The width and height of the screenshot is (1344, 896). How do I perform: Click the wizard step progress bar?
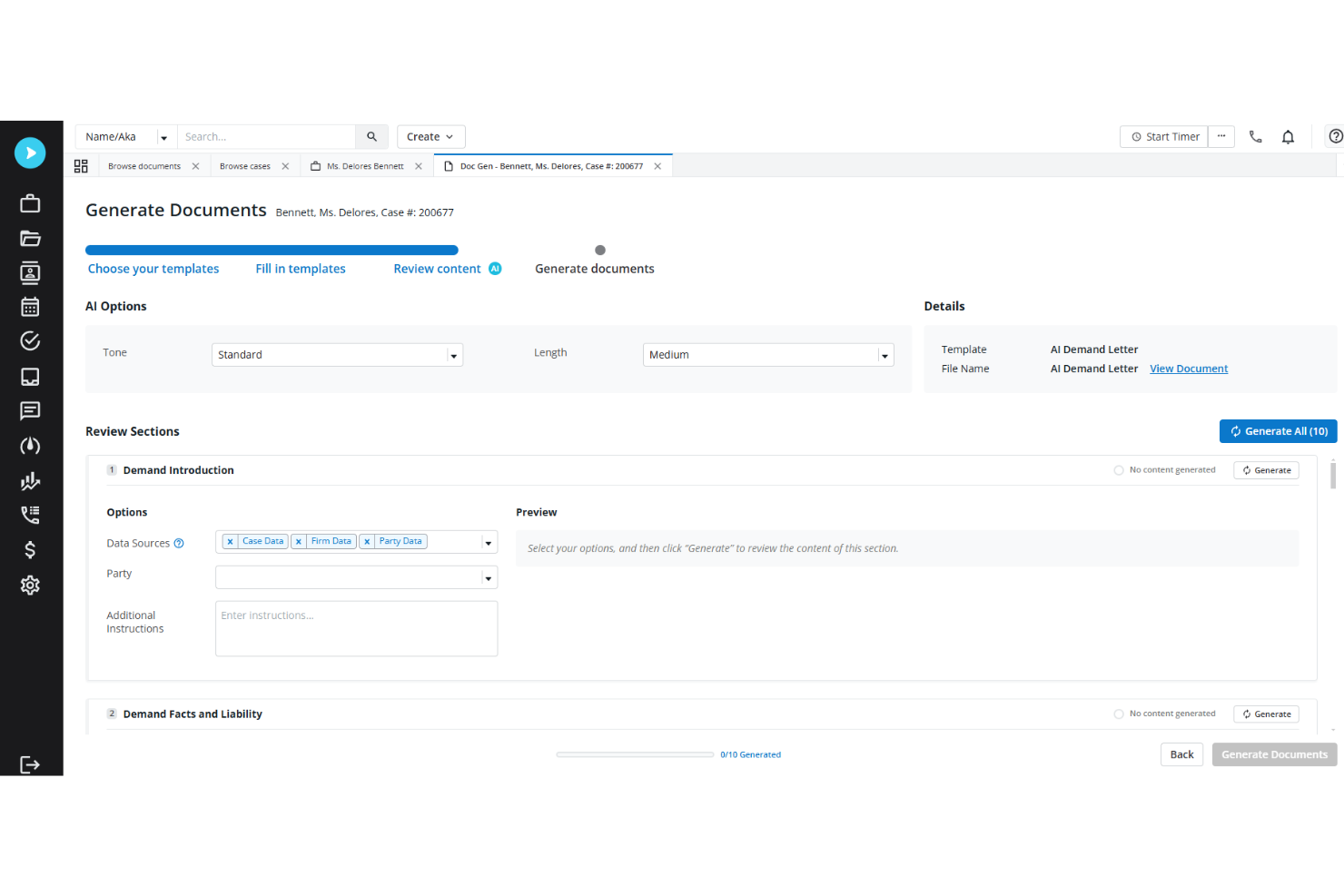(272, 250)
